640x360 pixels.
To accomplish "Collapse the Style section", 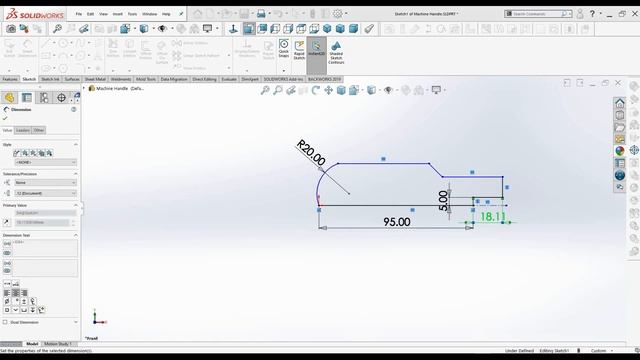I will (76, 144).
